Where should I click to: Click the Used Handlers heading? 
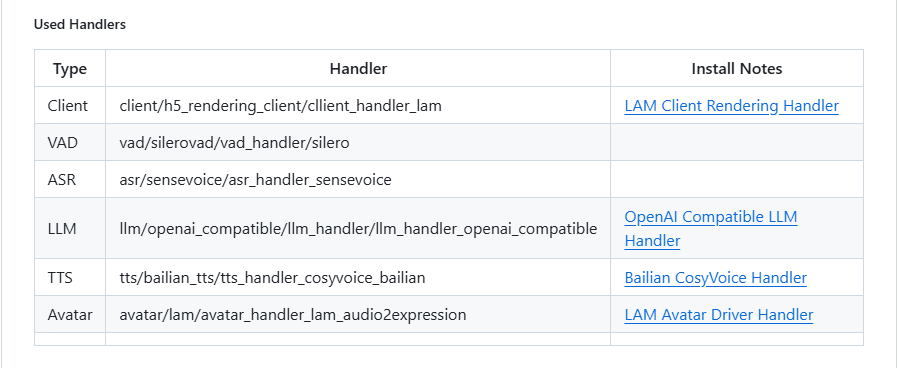[x=80, y=25]
